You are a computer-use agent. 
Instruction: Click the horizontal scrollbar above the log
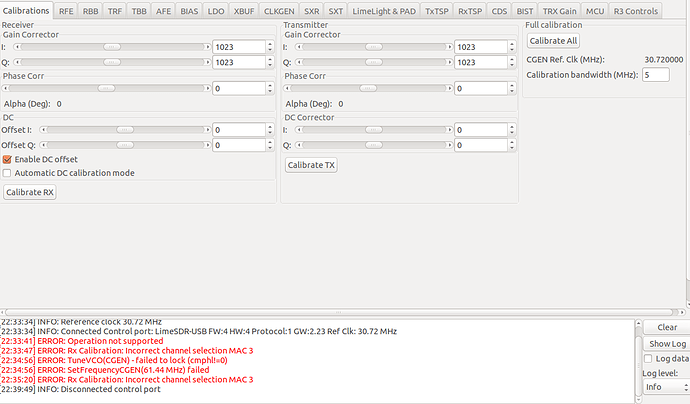(x=339, y=312)
